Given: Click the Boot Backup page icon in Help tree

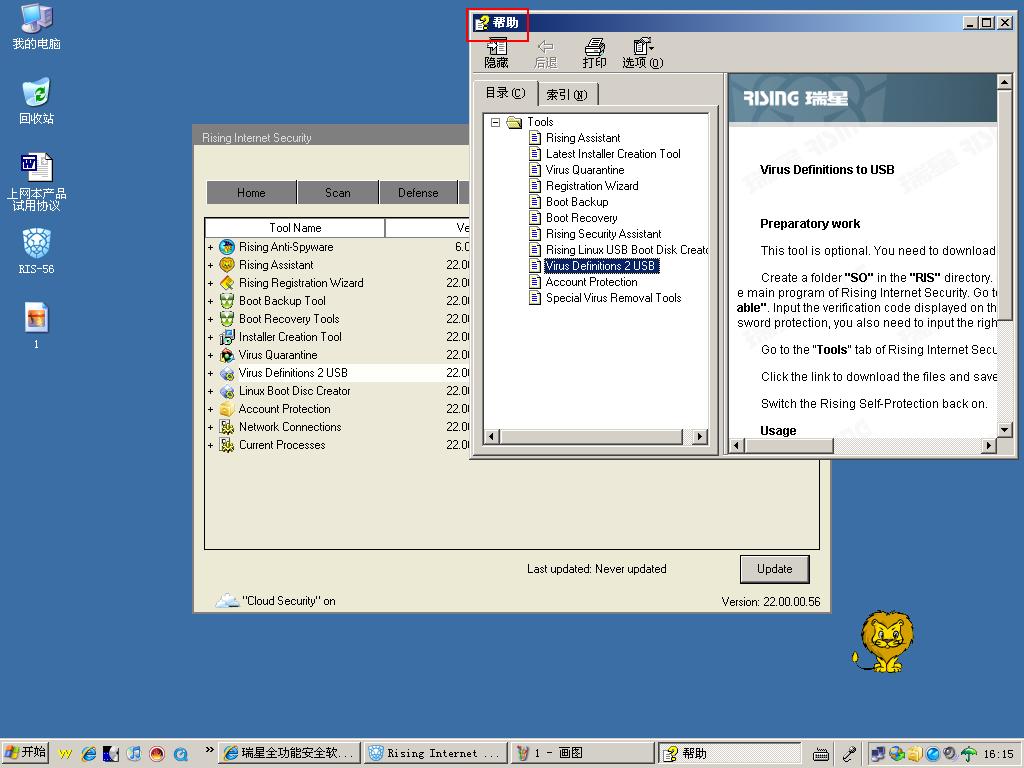Looking at the screenshot, I should tap(535, 202).
